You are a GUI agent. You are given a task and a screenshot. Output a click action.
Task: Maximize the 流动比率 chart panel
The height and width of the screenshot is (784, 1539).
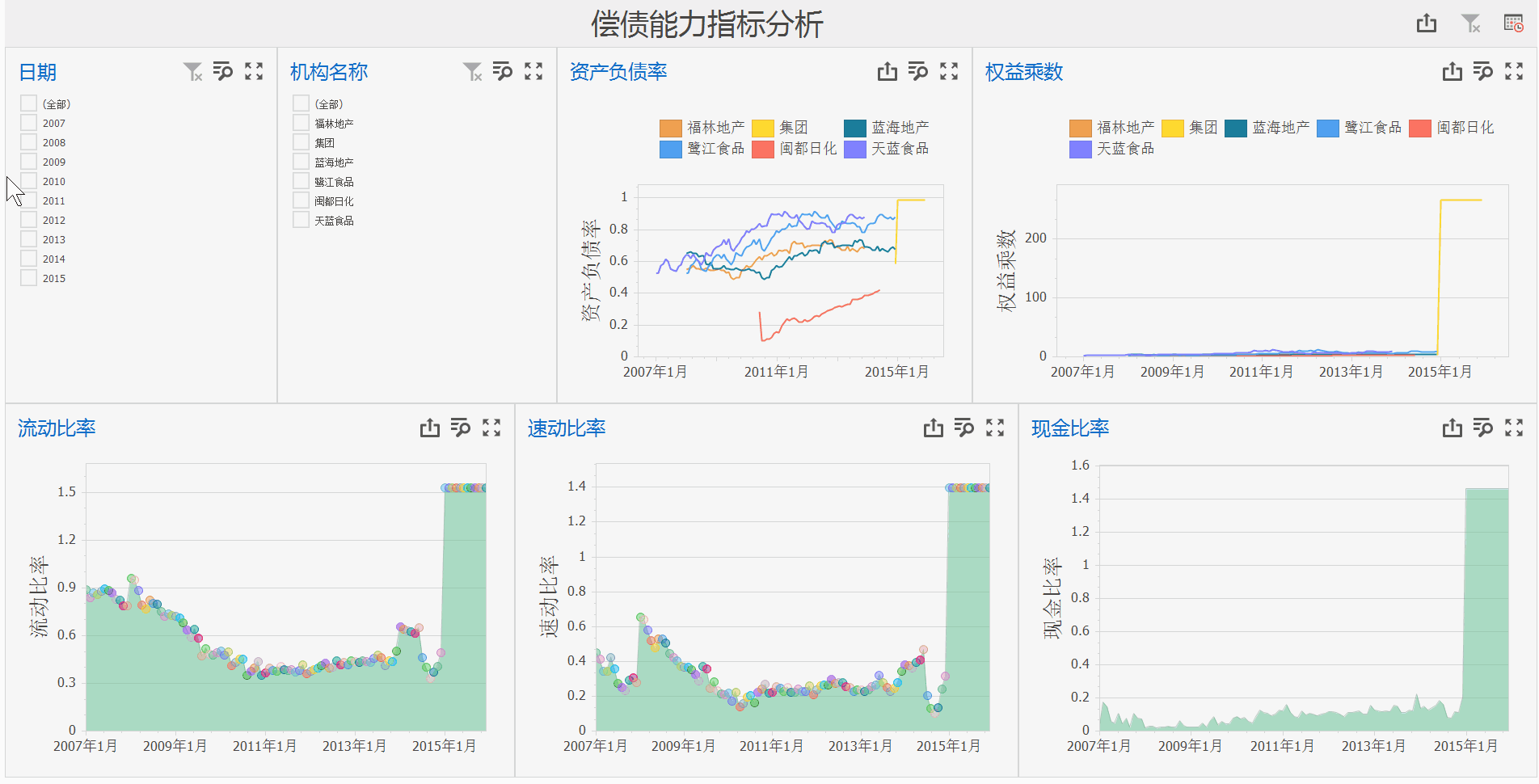[x=491, y=428]
